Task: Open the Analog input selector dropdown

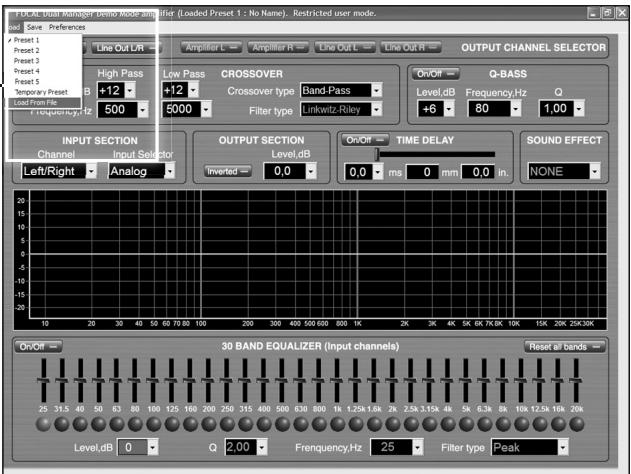Action: (170, 171)
